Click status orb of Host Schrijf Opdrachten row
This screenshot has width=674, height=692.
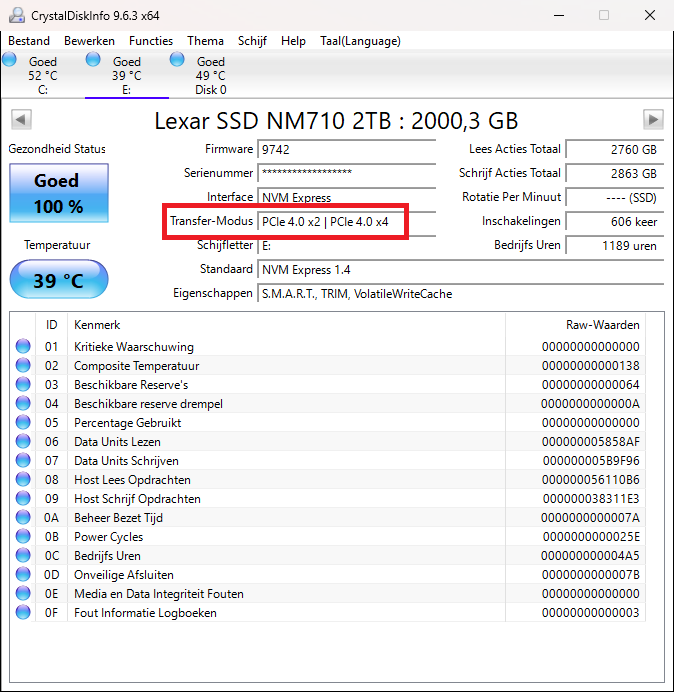[23, 498]
